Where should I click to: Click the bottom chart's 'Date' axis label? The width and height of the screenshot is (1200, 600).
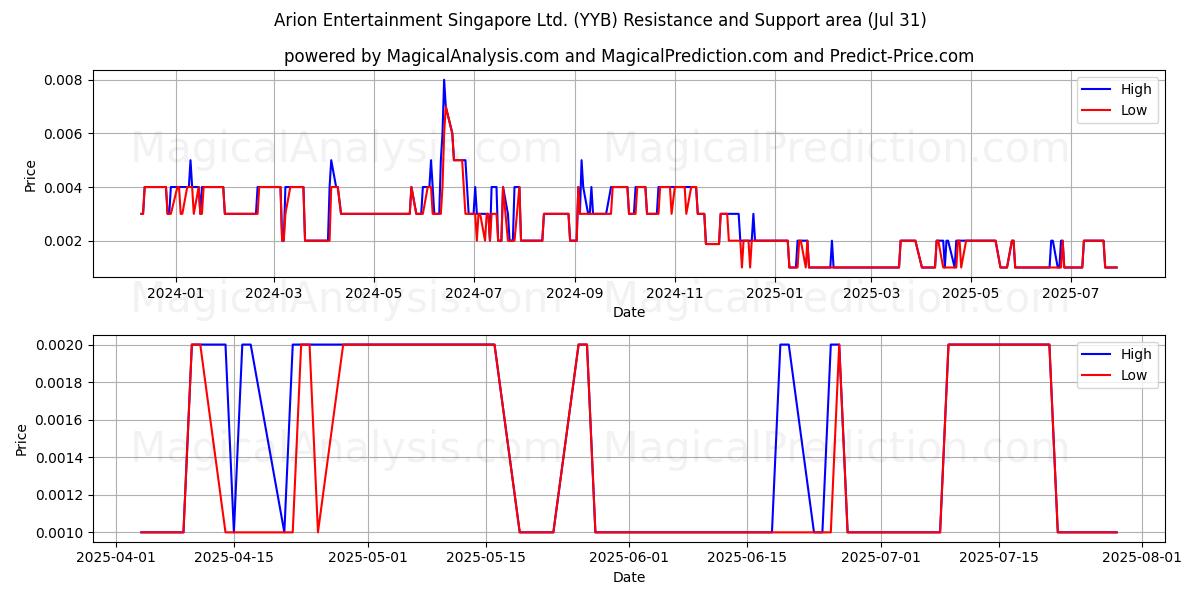pos(629,577)
